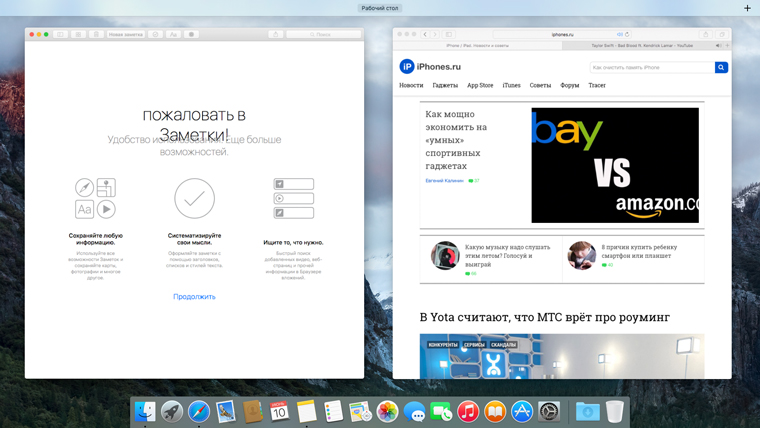Go back with Safari back arrow
The height and width of the screenshot is (428, 760).
425,34
